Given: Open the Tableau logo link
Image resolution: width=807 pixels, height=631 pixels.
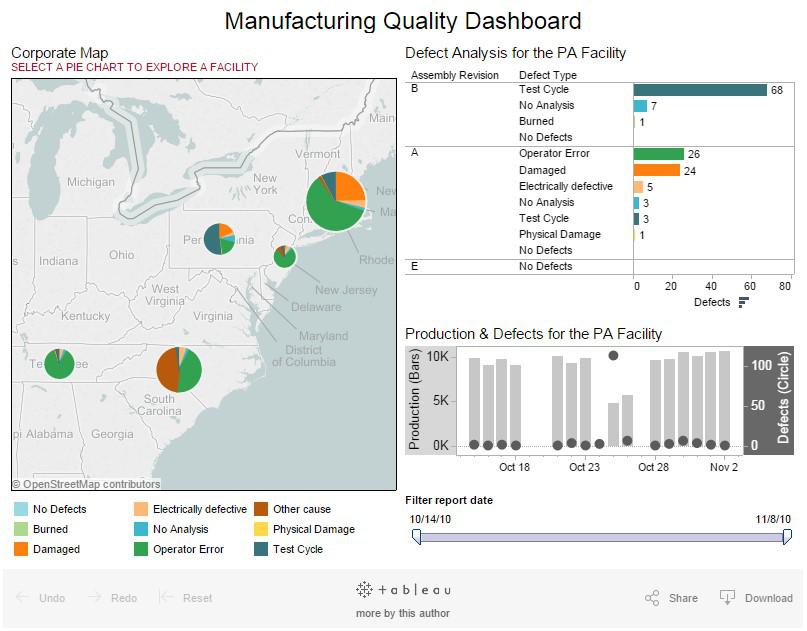Looking at the screenshot, I should (x=403, y=590).
